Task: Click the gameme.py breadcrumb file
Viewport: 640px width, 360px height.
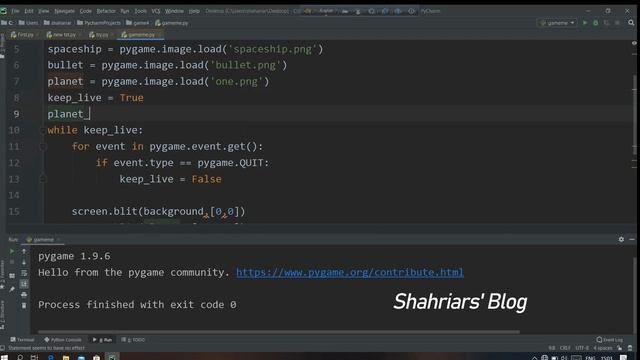Action: (171, 23)
